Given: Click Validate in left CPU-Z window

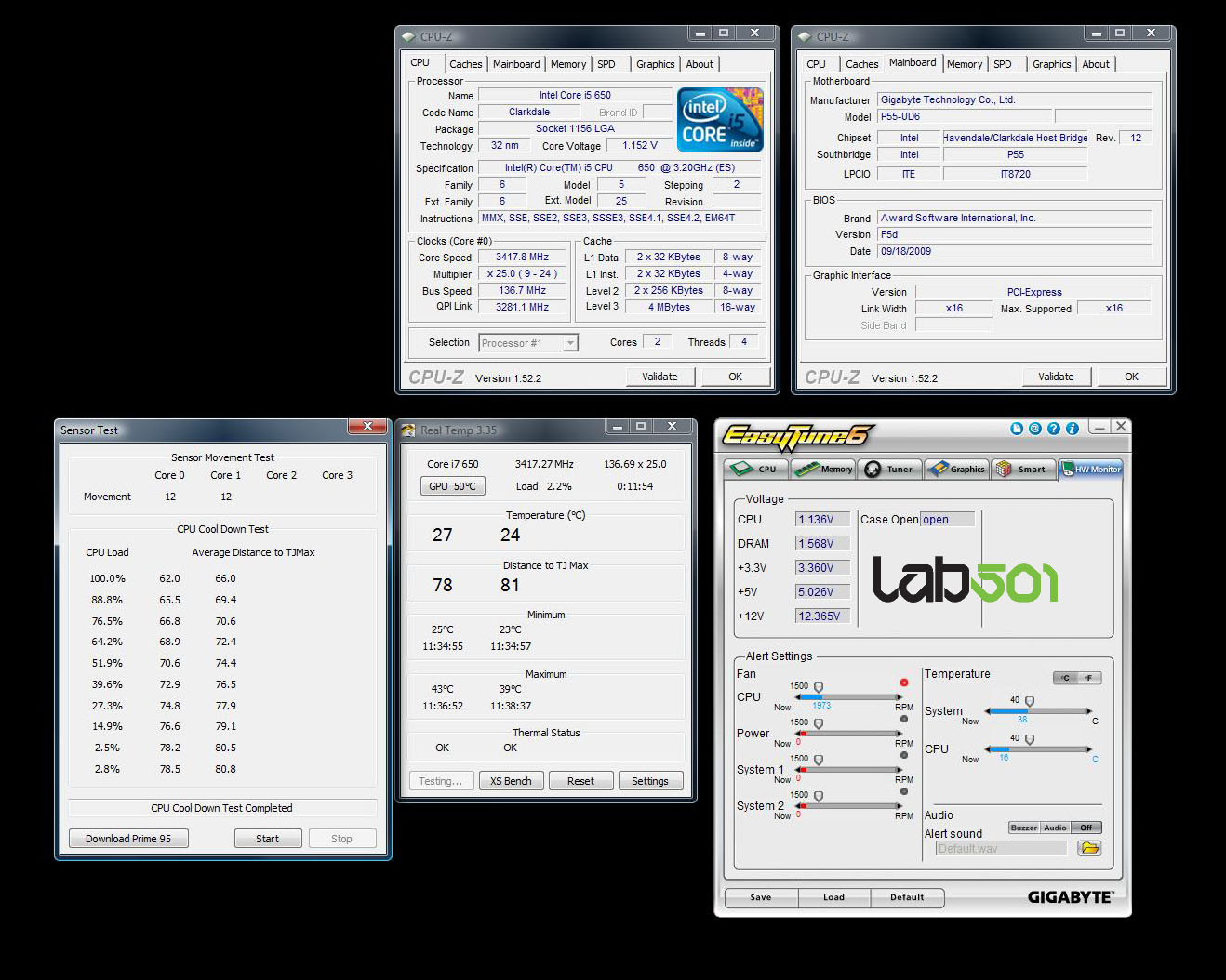Looking at the screenshot, I should click(x=660, y=377).
